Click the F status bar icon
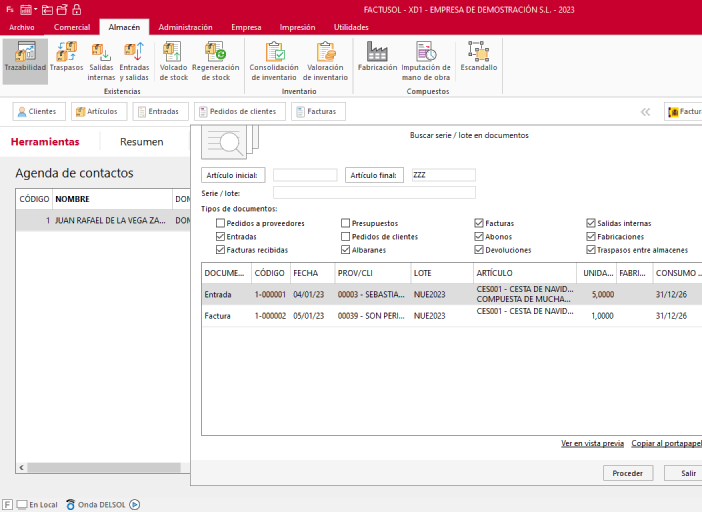 pos(8,504)
